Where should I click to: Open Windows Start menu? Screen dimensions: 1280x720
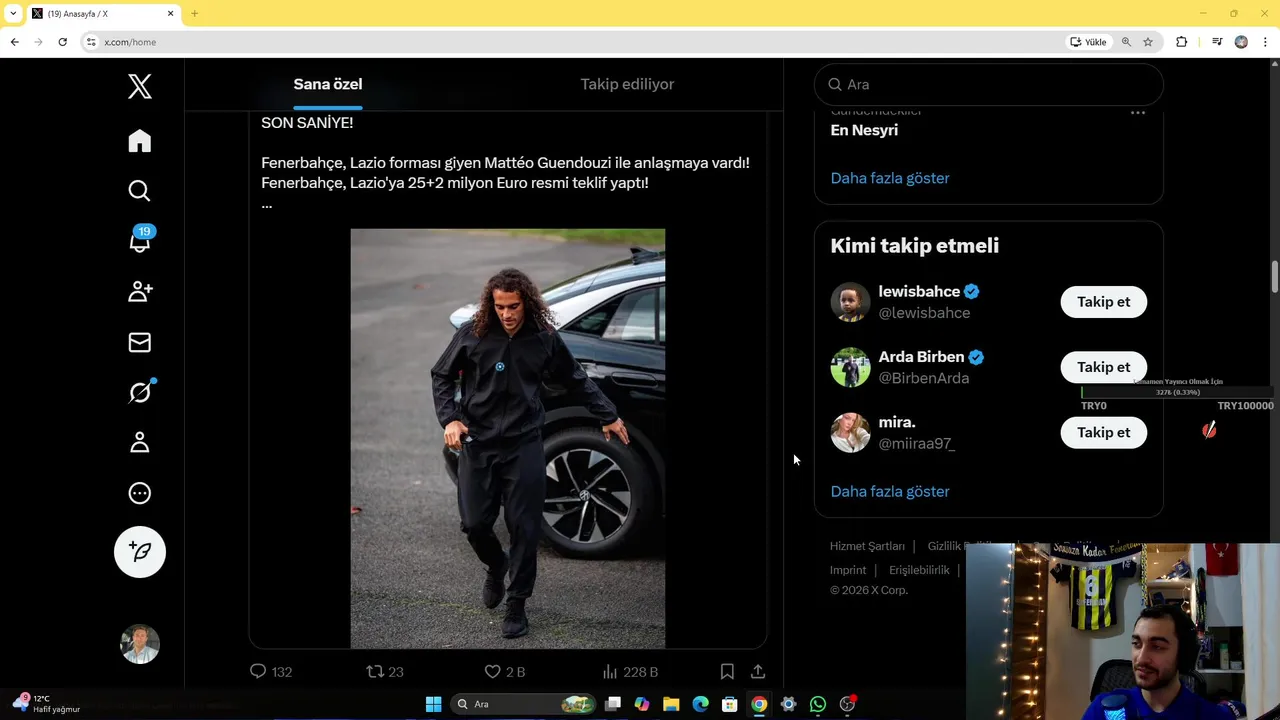coord(433,704)
